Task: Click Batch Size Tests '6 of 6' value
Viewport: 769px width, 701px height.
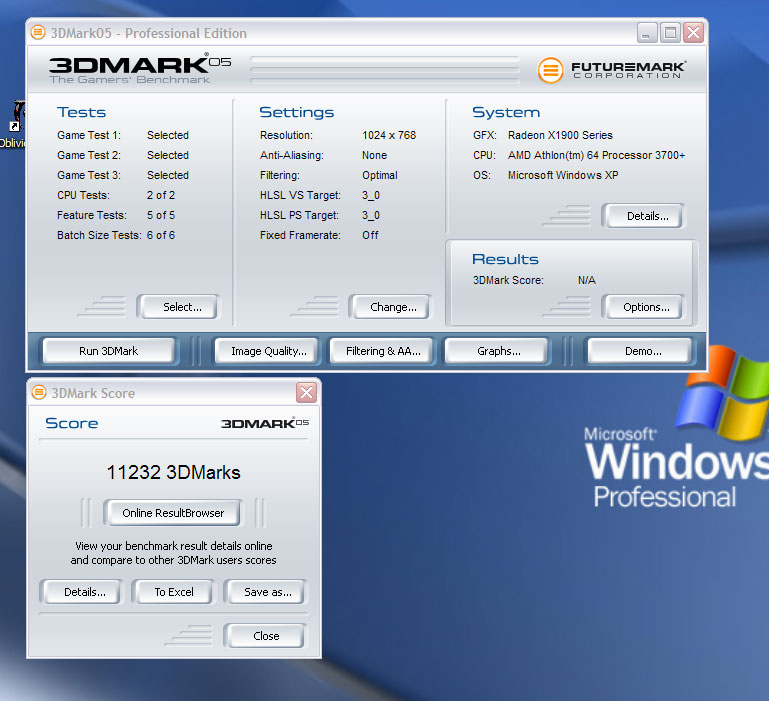Action: [161, 235]
